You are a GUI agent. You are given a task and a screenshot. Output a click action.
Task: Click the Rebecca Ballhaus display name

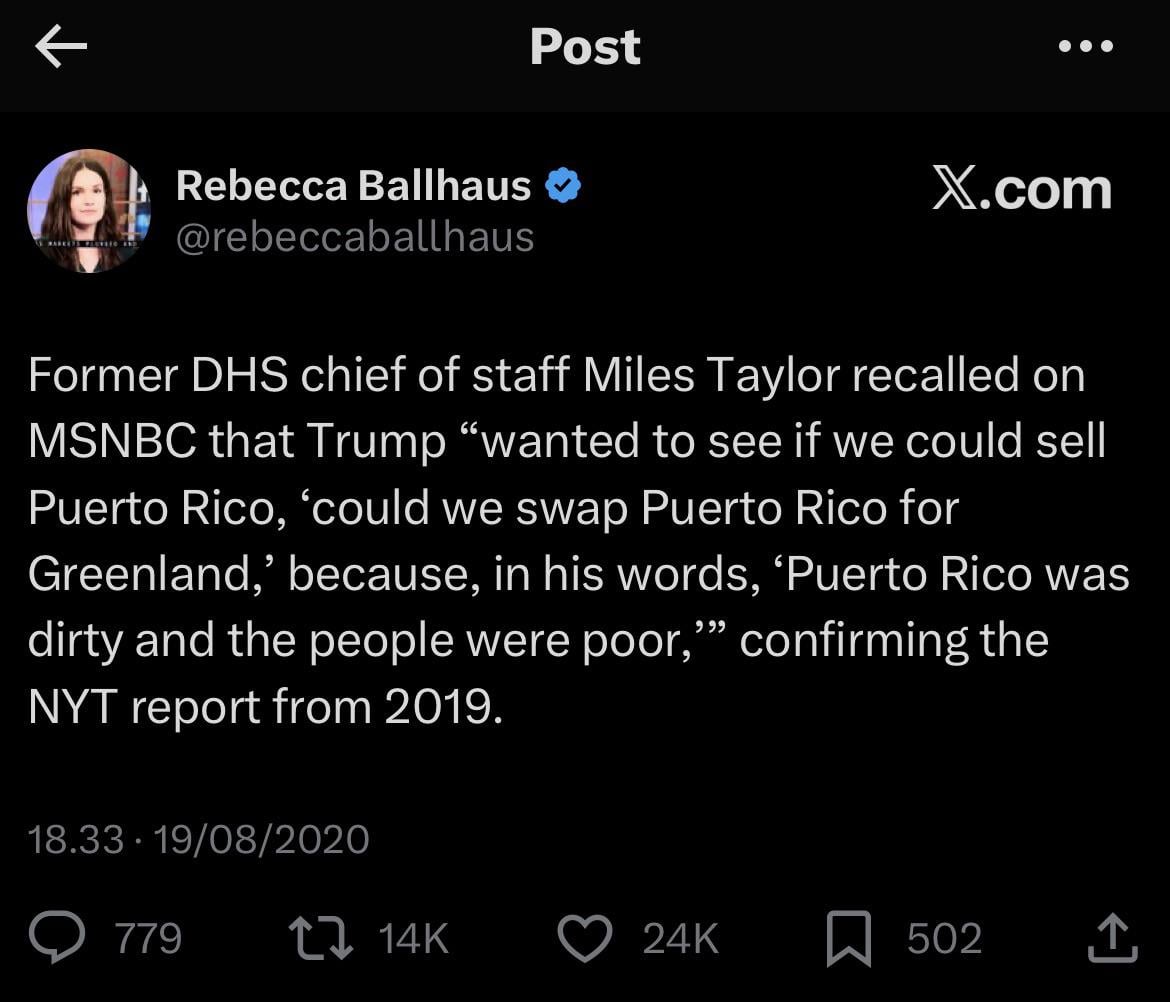click(x=353, y=186)
